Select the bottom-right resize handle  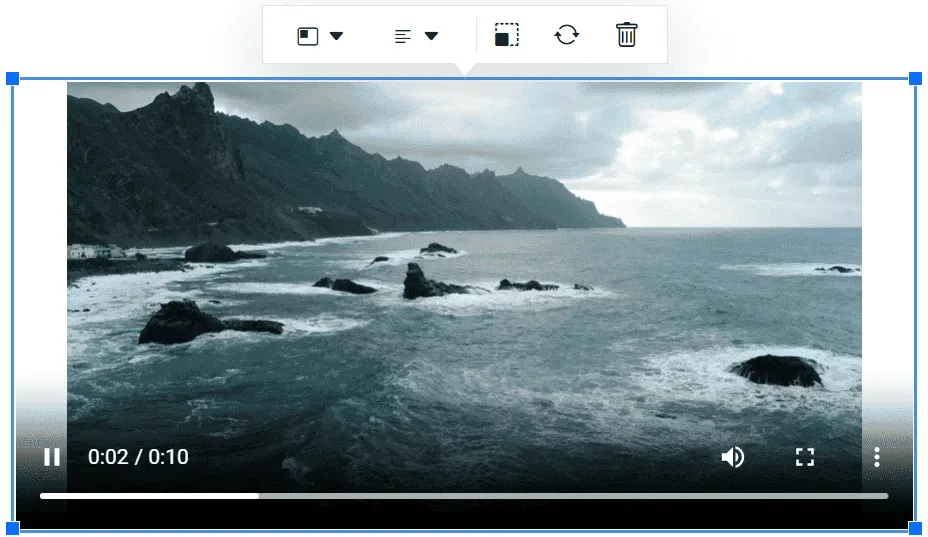pos(915,528)
